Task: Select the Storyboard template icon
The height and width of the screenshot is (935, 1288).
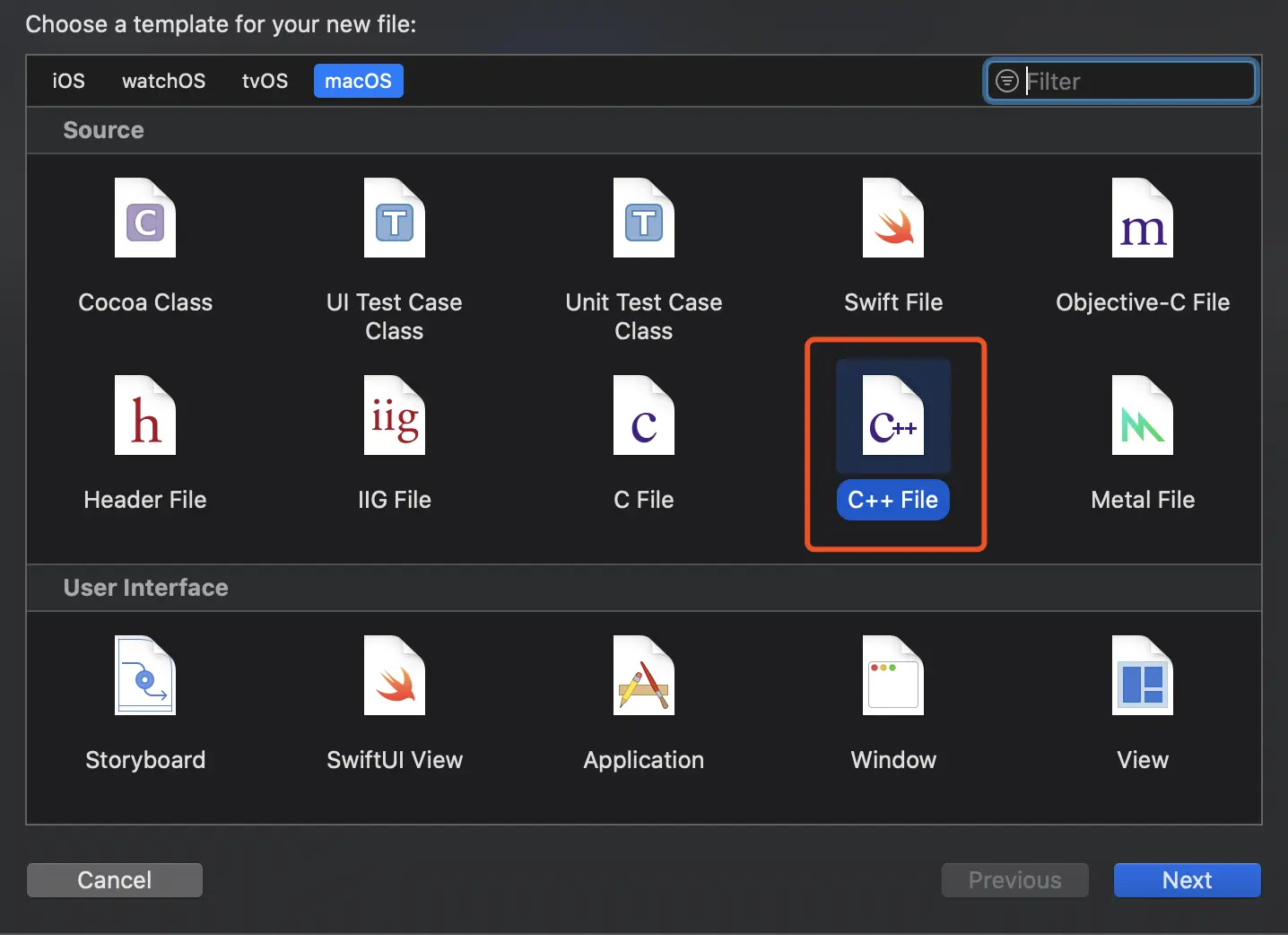Action: [x=145, y=676]
